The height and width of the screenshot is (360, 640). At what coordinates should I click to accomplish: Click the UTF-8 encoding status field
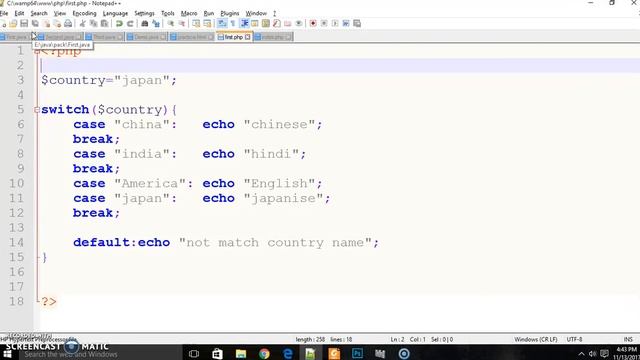(574, 340)
